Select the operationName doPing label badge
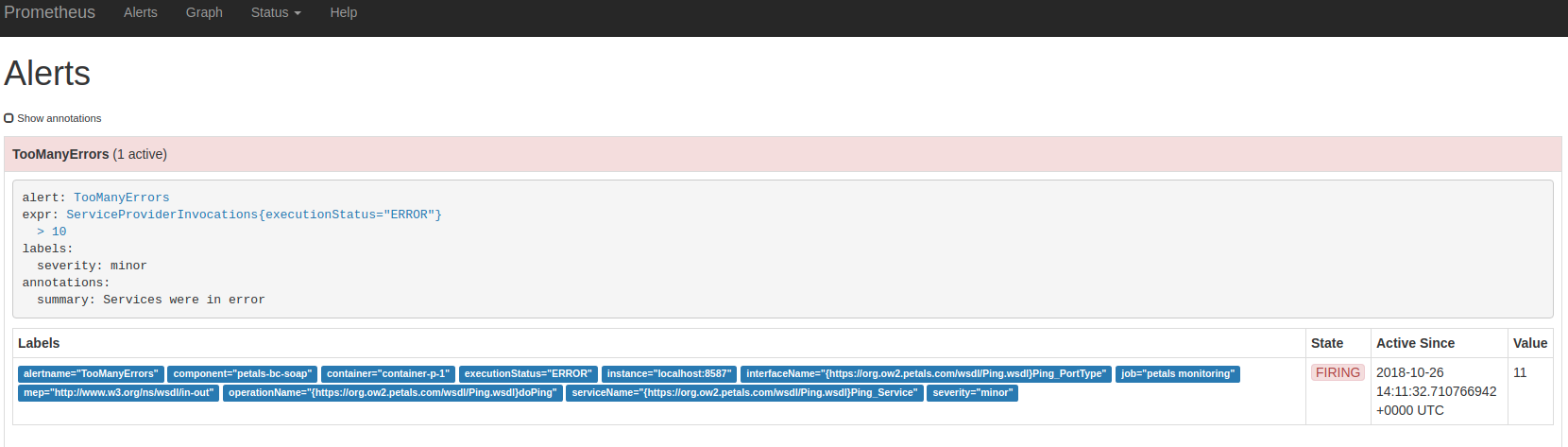Image resolution: width=1568 pixels, height=447 pixels. [392, 393]
